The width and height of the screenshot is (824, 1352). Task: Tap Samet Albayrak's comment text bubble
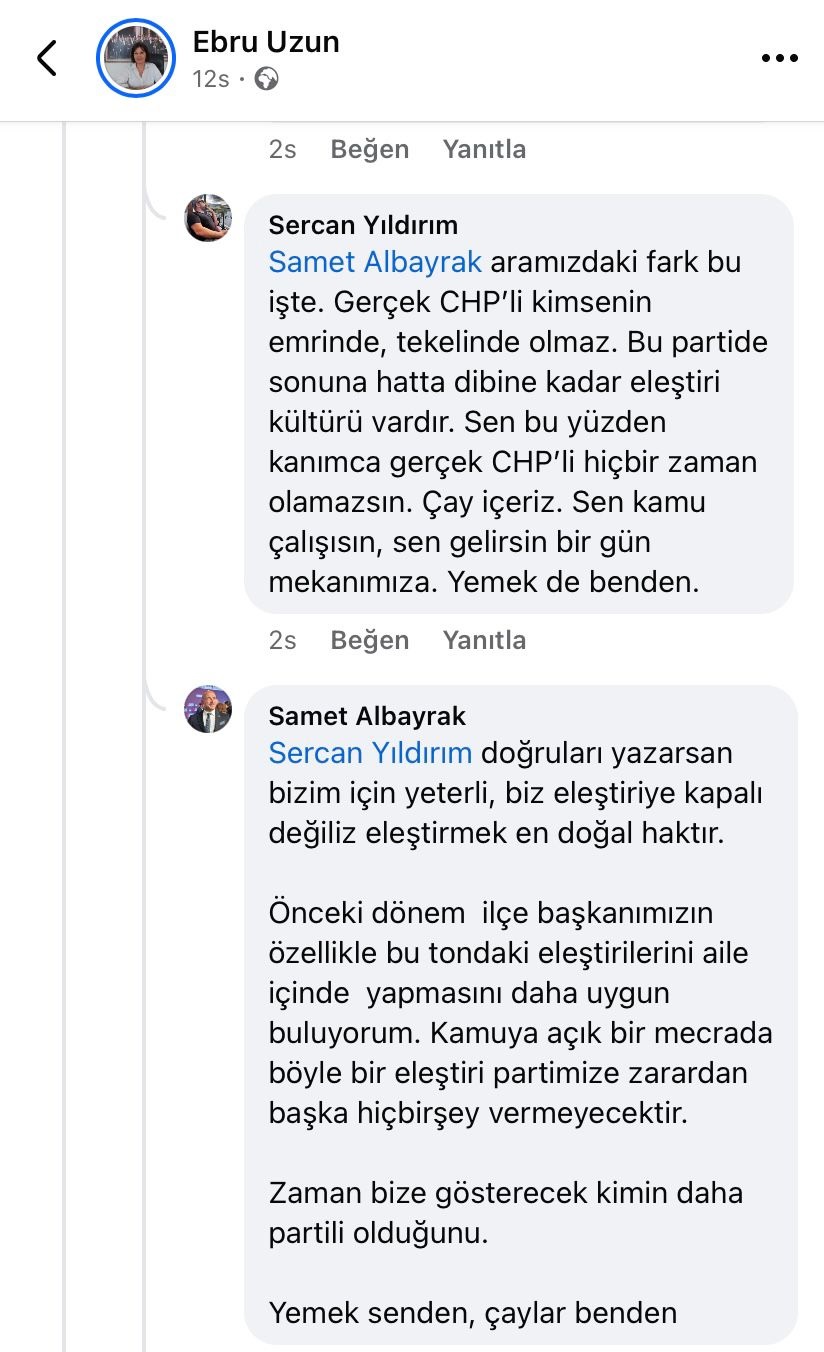coord(520,1000)
